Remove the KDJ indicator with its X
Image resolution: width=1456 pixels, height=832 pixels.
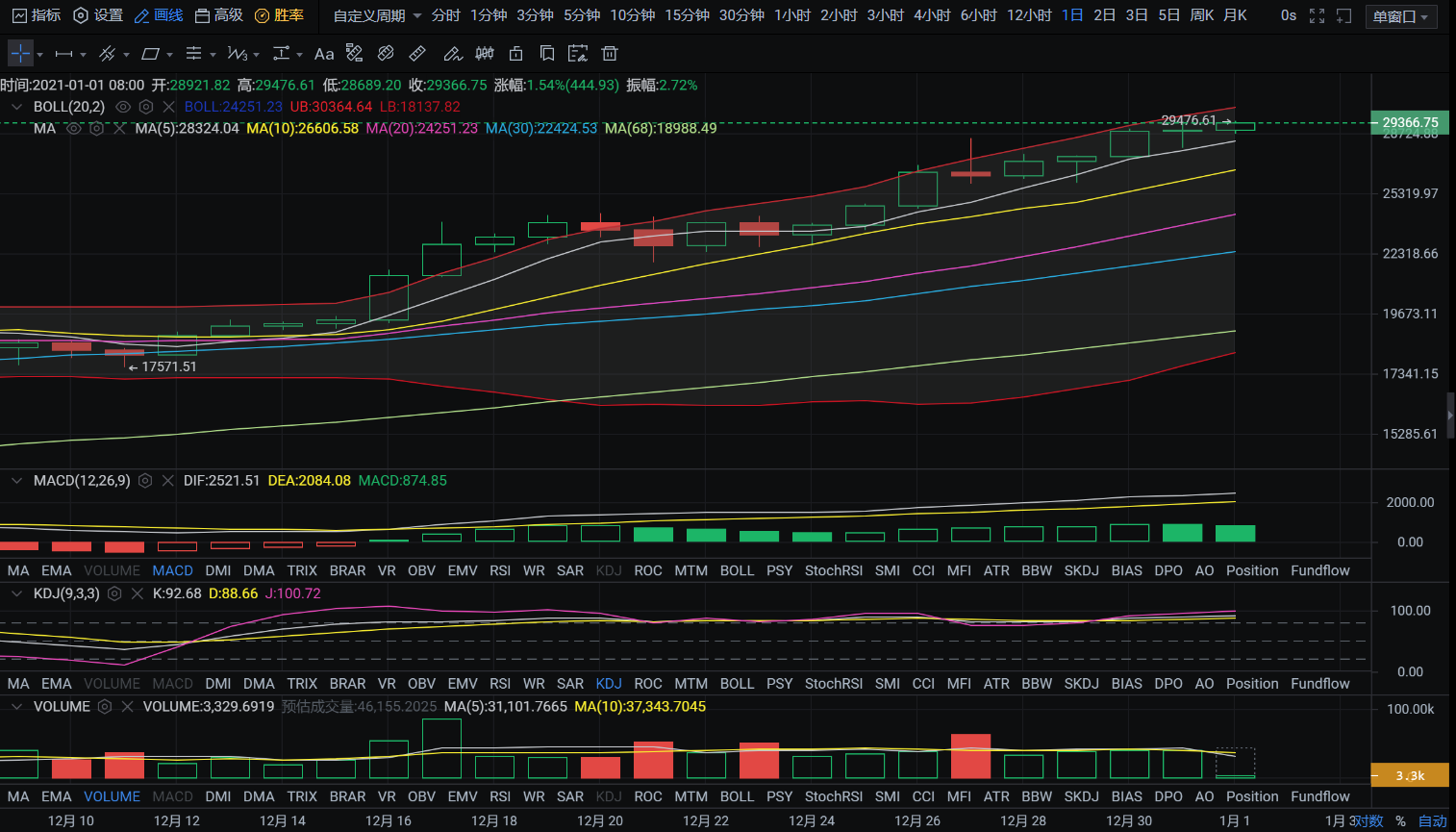click(138, 593)
